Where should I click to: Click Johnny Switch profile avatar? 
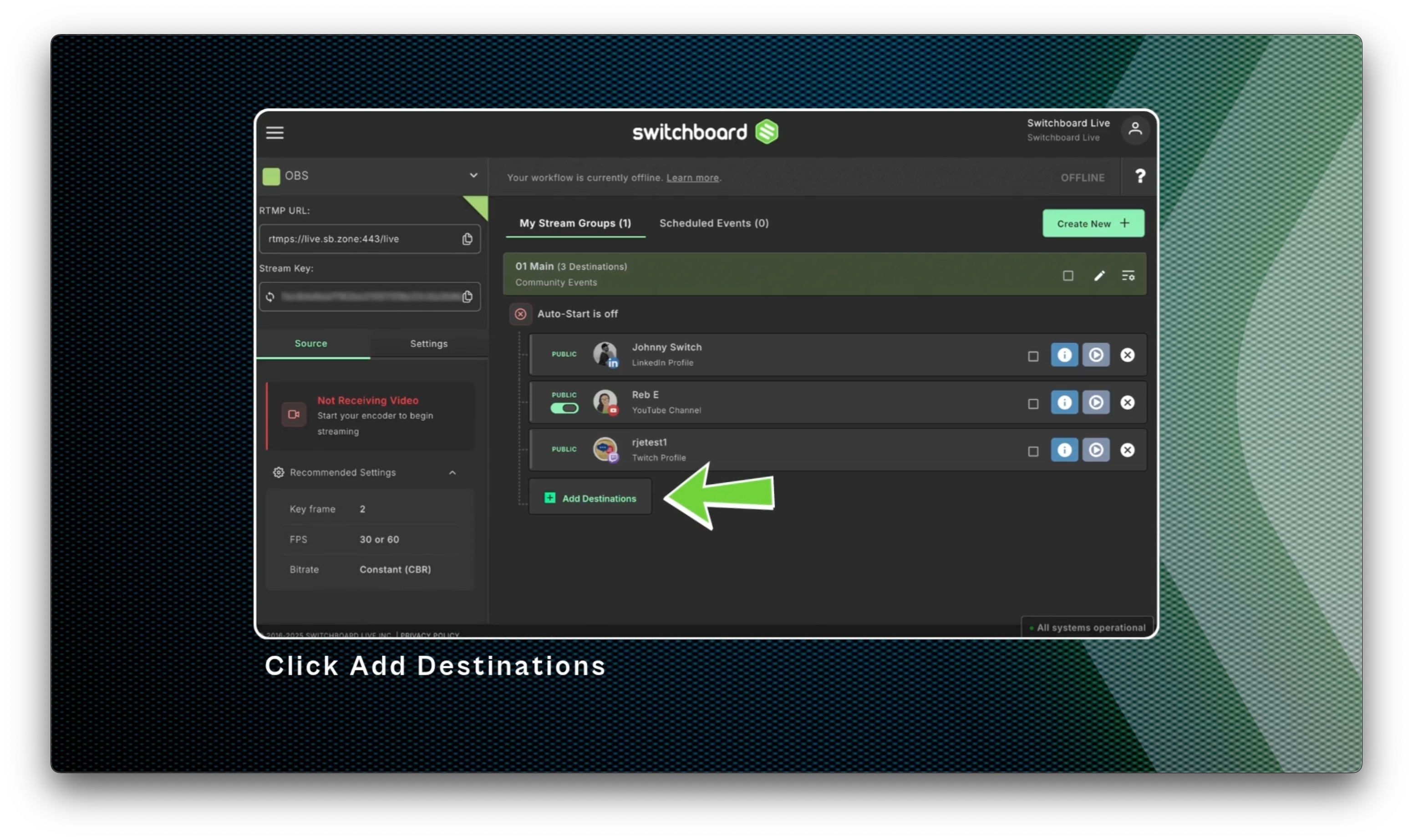point(605,354)
